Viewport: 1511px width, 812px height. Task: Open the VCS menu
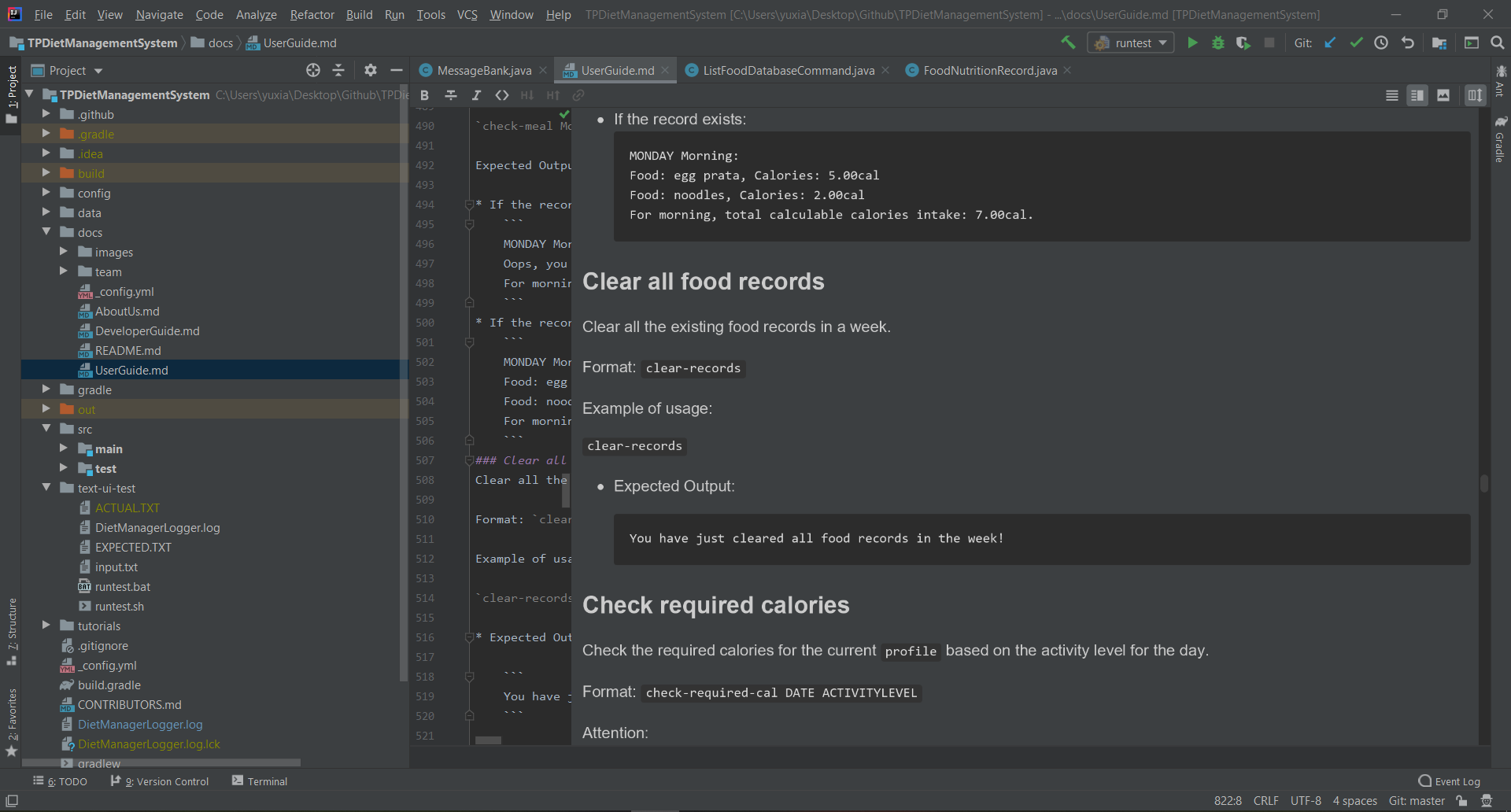point(467,14)
